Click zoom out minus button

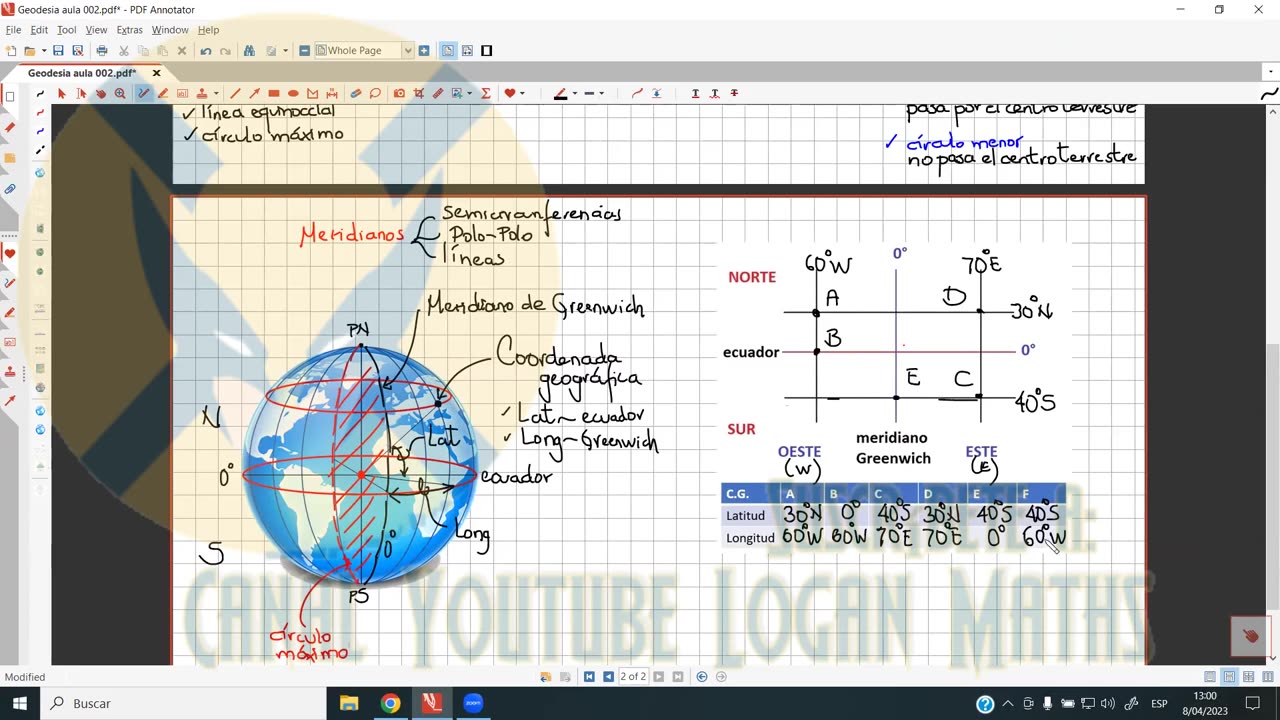[x=304, y=50]
